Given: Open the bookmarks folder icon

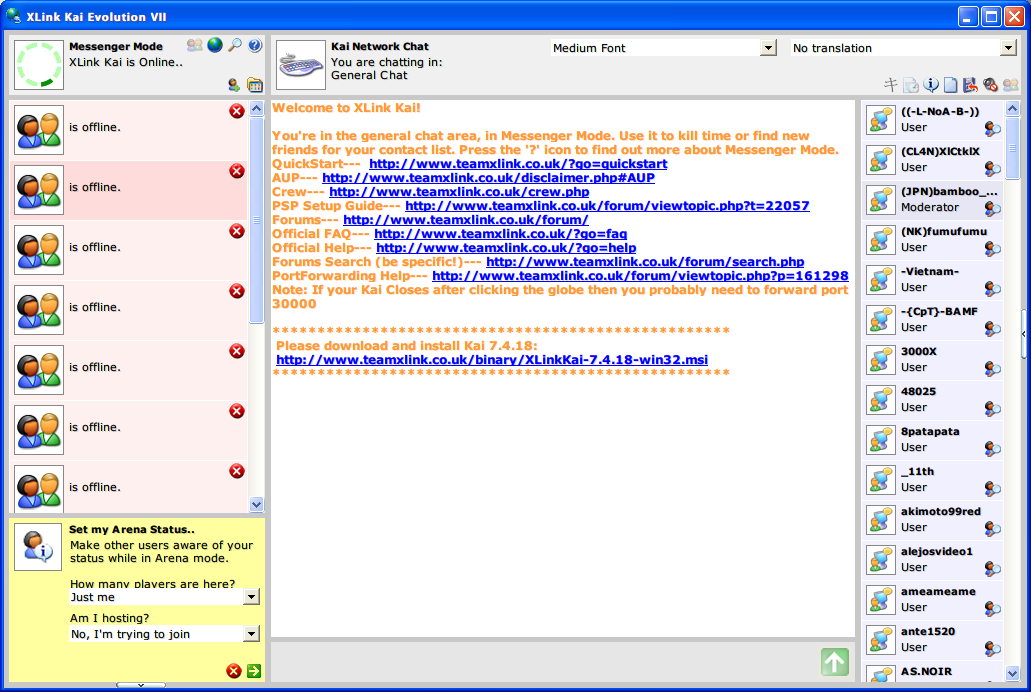Looking at the screenshot, I should pos(254,85).
